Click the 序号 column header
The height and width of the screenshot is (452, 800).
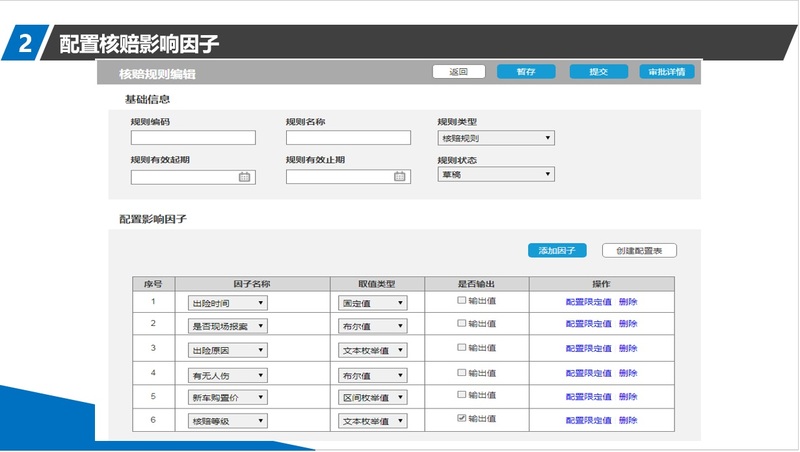pyautogui.click(x=153, y=284)
